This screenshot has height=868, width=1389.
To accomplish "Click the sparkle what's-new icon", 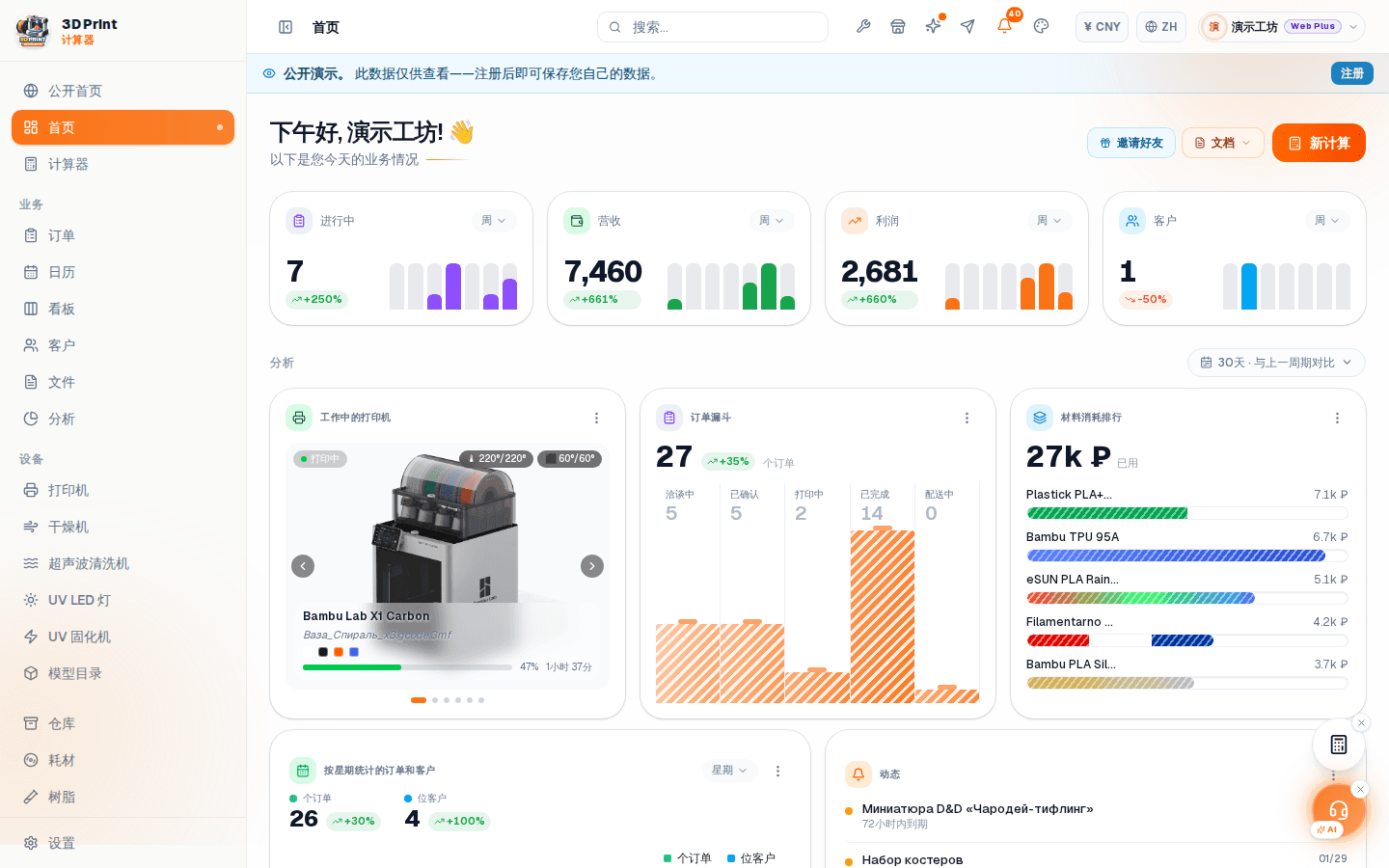I will pyautogui.click(x=933, y=27).
